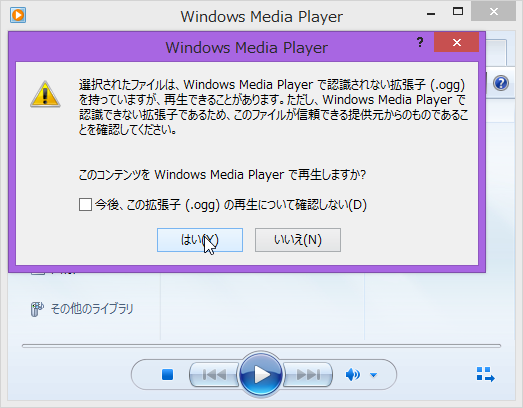Image resolution: width=523 pixels, height=408 pixels.
Task: Minimize the Windows Media Player window
Action: pos(431,14)
